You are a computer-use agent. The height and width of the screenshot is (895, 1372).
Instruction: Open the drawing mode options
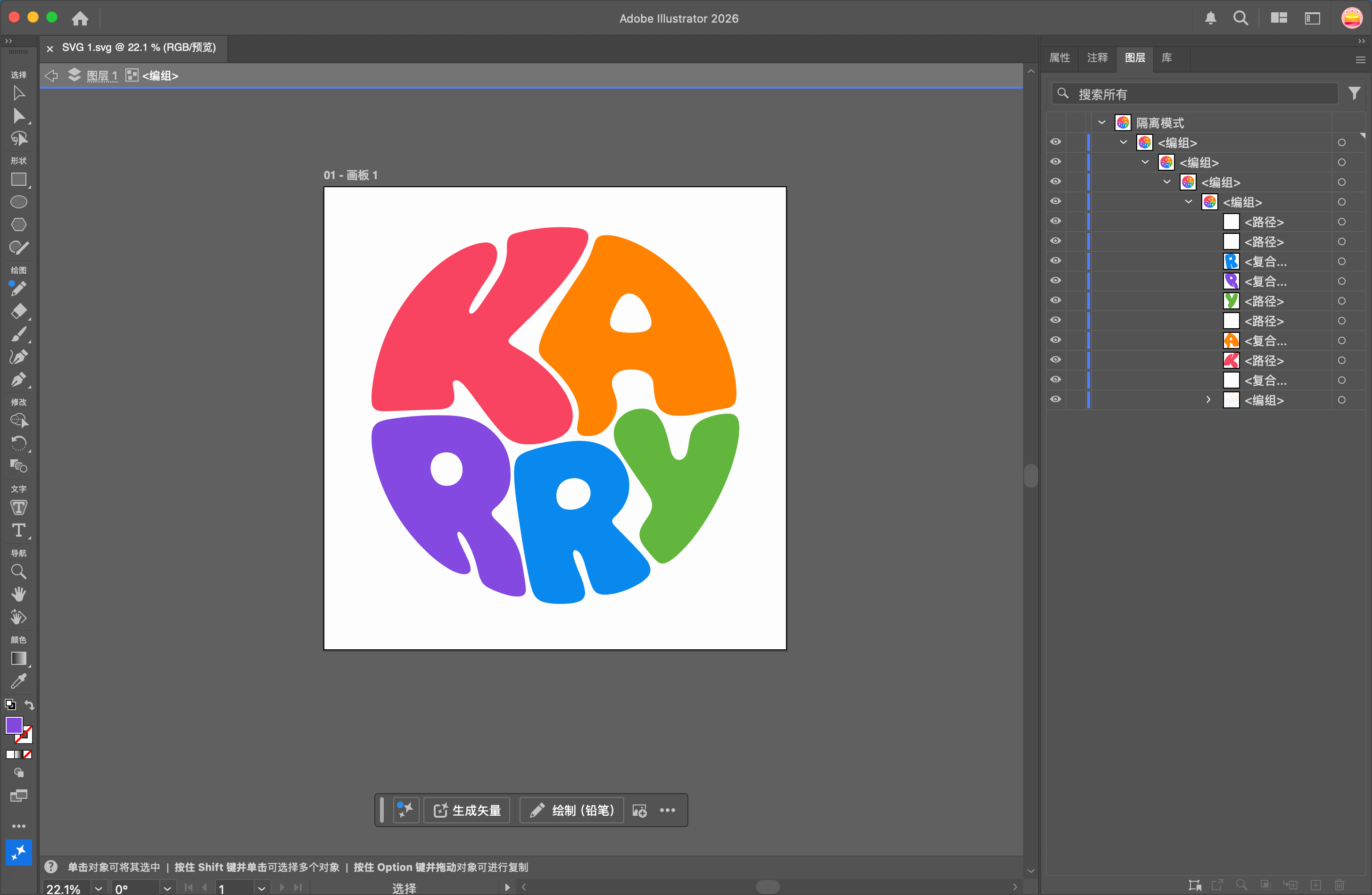[x=18, y=773]
